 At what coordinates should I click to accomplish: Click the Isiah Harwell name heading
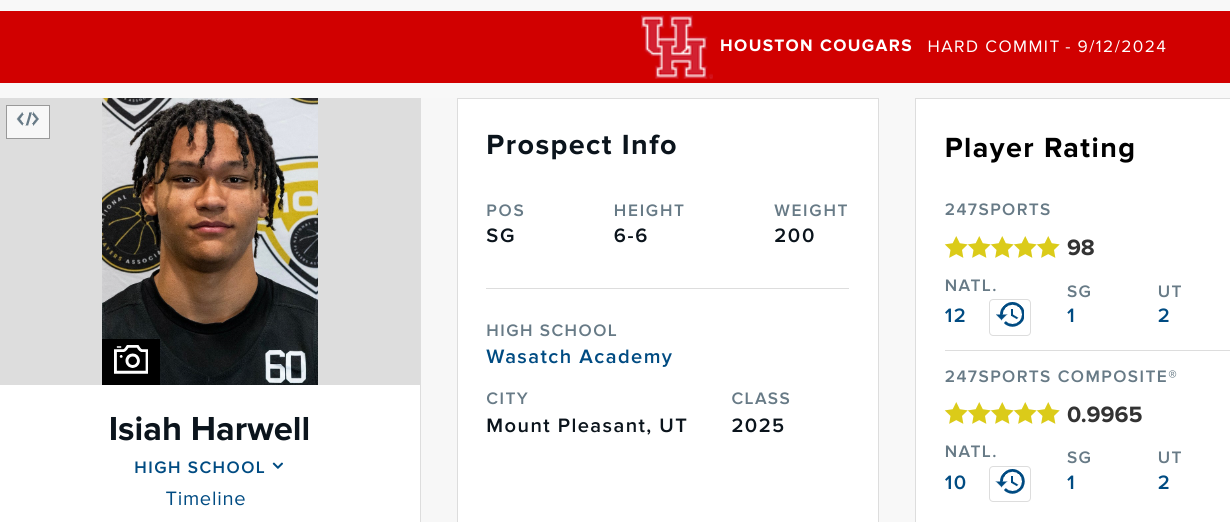209,429
